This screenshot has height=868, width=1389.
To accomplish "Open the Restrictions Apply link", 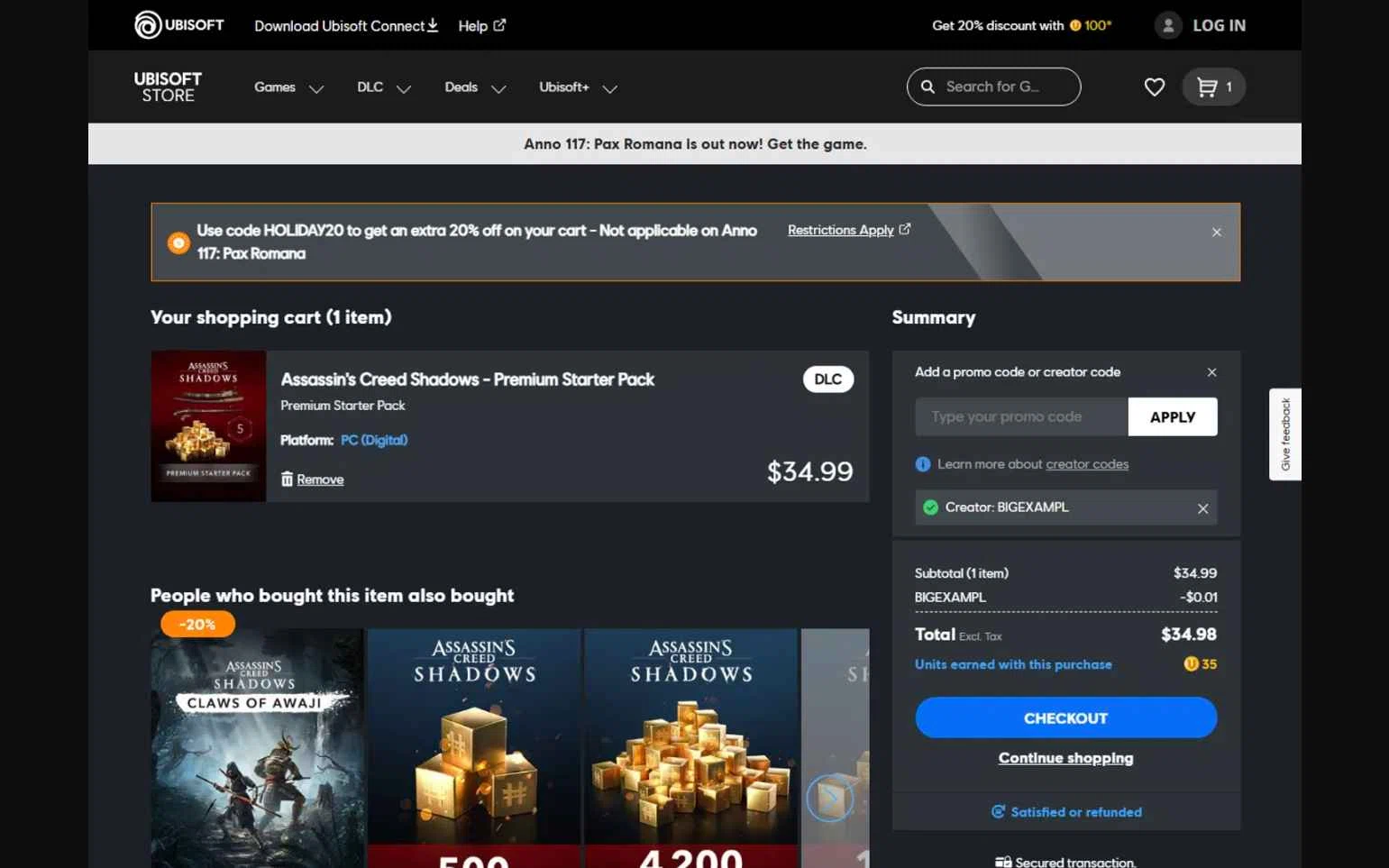I will [x=840, y=230].
